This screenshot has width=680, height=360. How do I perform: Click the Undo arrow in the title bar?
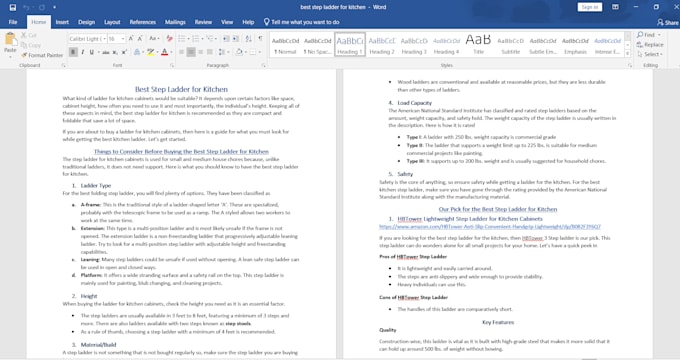click(x=26, y=7)
